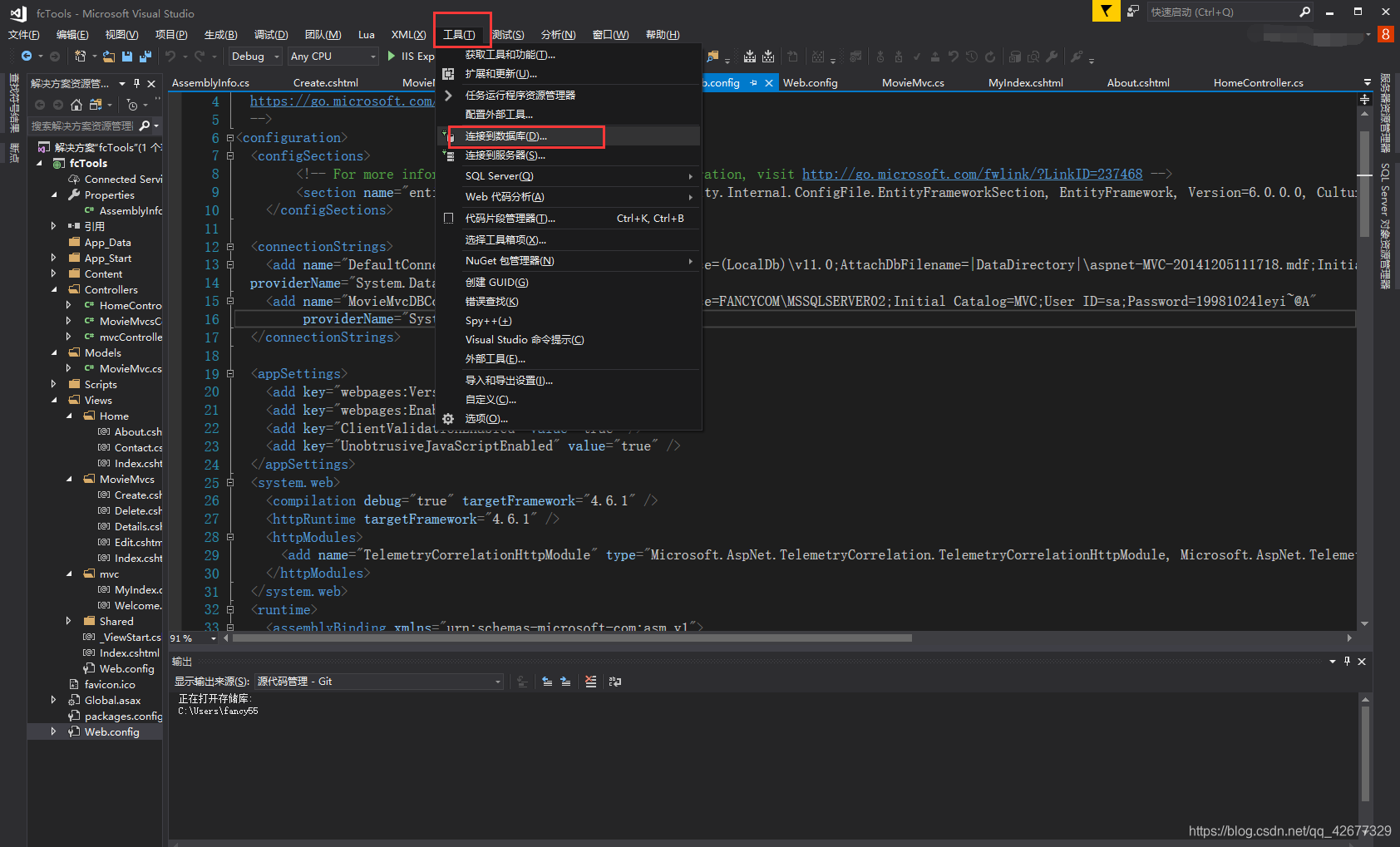
Task: Switch to the HomeController.cs tab
Action: tap(1258, 83)
